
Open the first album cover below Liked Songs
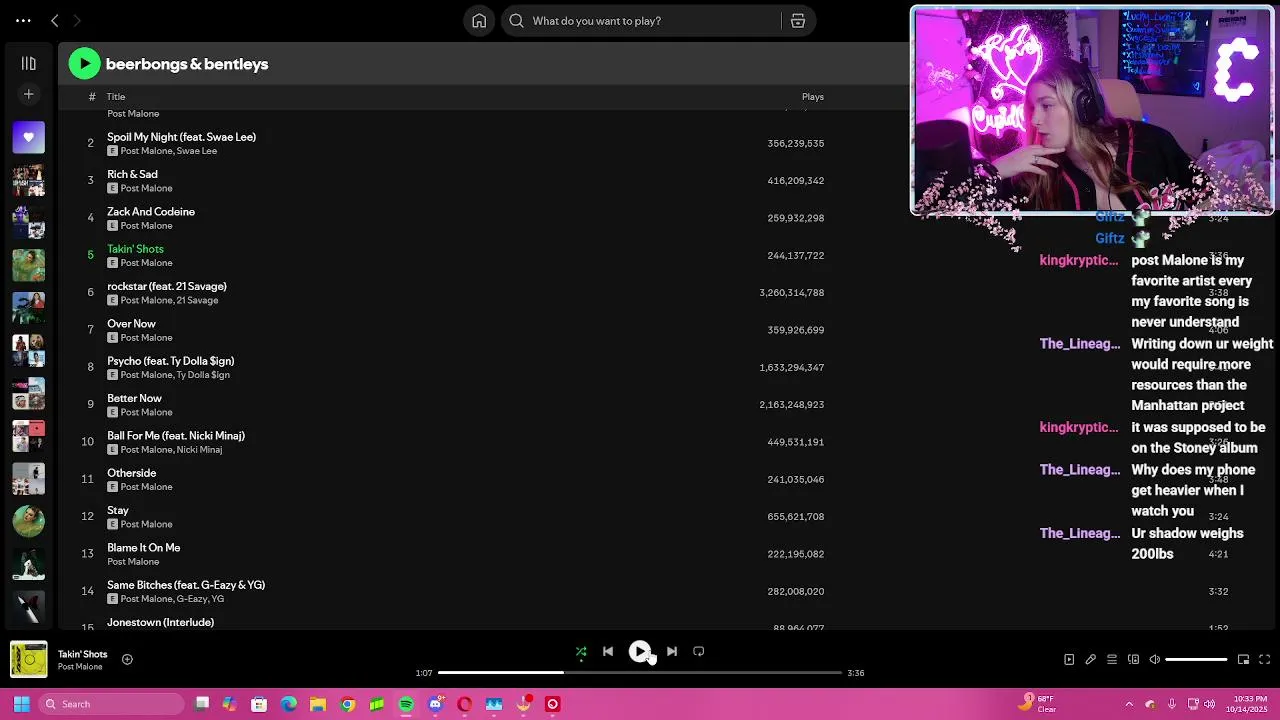(x=28, y=180)
